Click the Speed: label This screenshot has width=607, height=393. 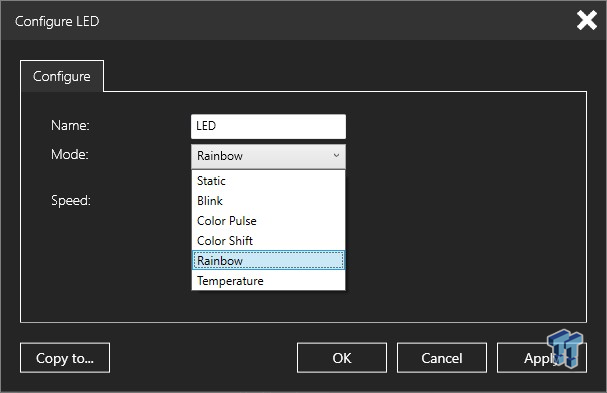pyautogui.click(x=71, y=201)
